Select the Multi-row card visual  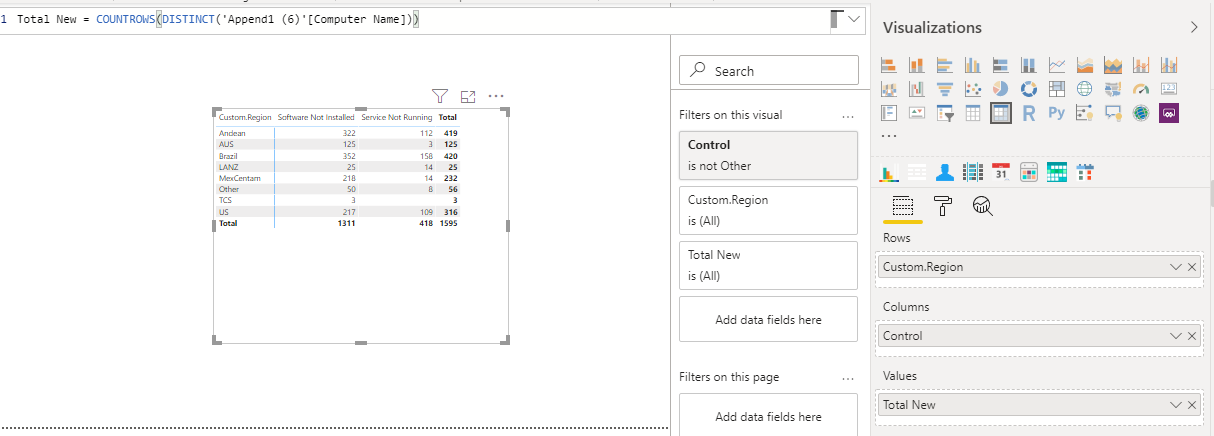click(888, 113)
